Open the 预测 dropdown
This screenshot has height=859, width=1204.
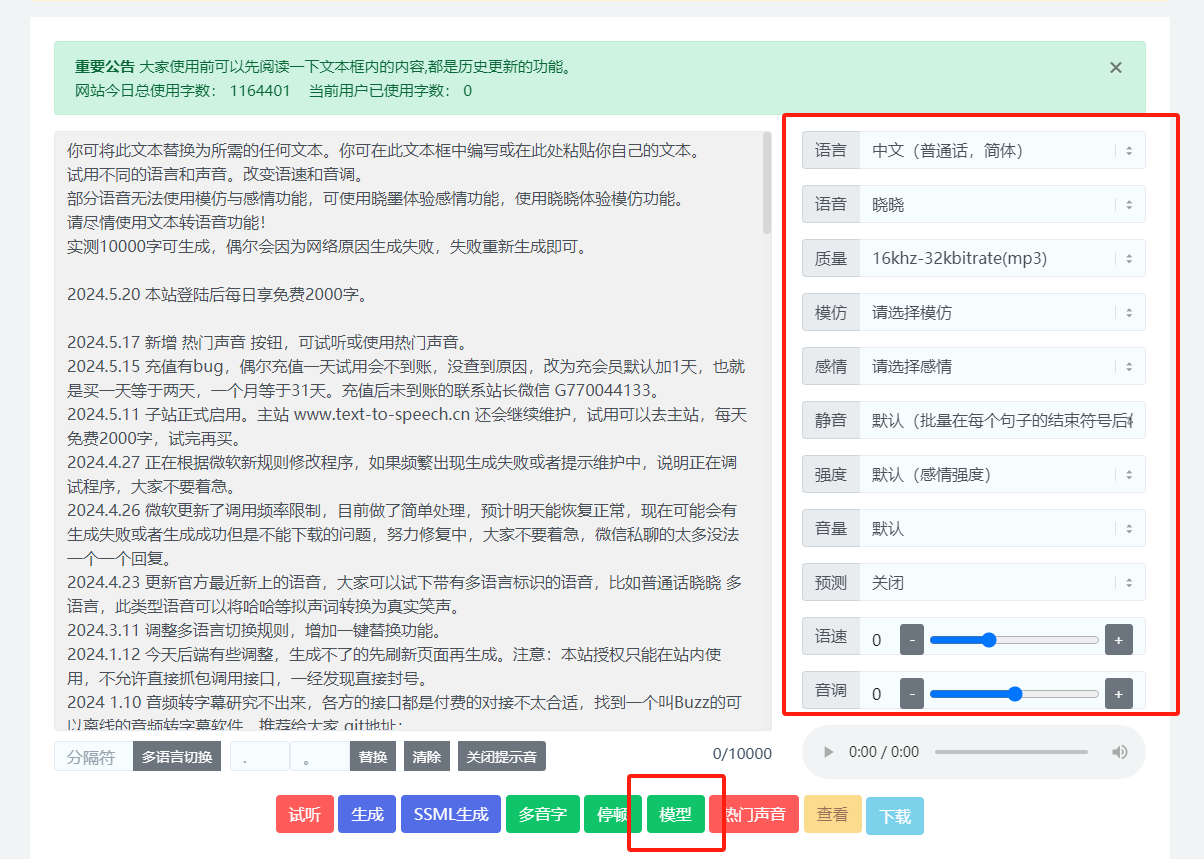1000,583
